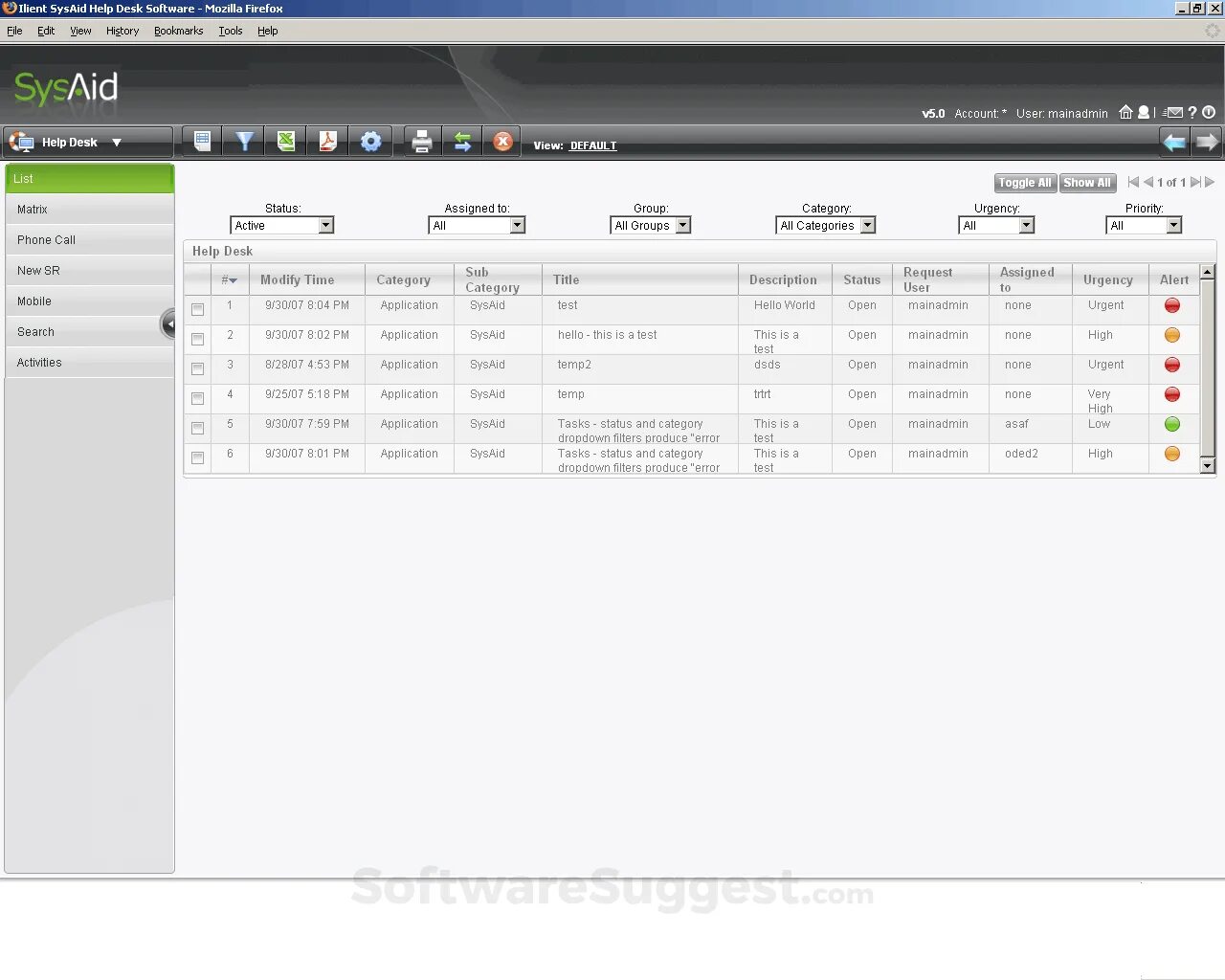Click the Toggle All button
This screenshot has height=980, width=1225.
[x=1025, y=183]
